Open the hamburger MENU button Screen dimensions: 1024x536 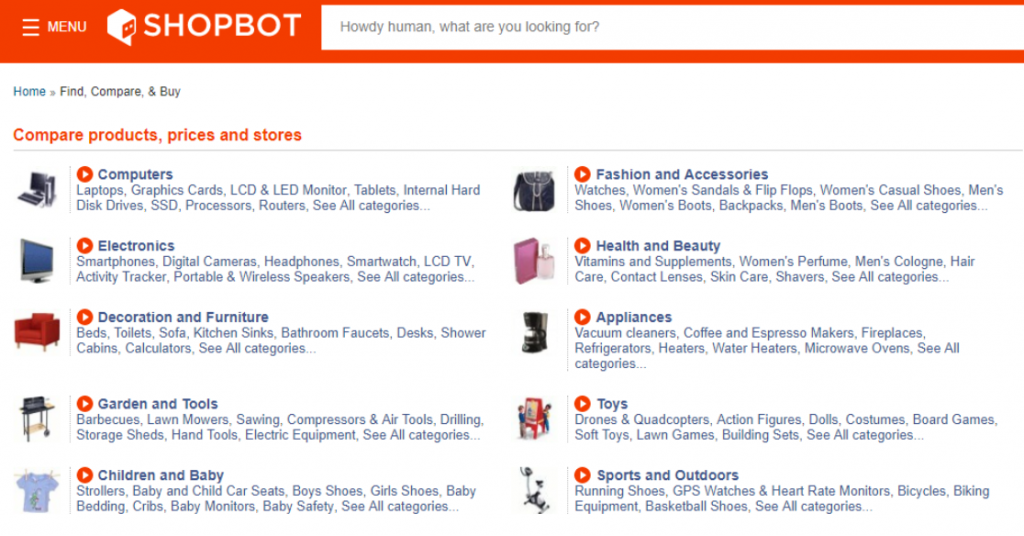pyautogui.click(x=54, y=27)
